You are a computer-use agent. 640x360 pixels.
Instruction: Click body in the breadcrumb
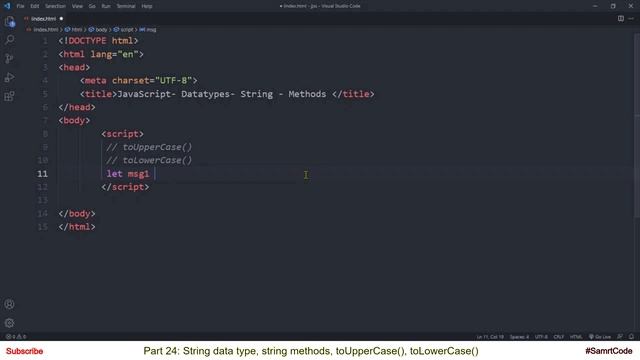[x=101, y=30]
